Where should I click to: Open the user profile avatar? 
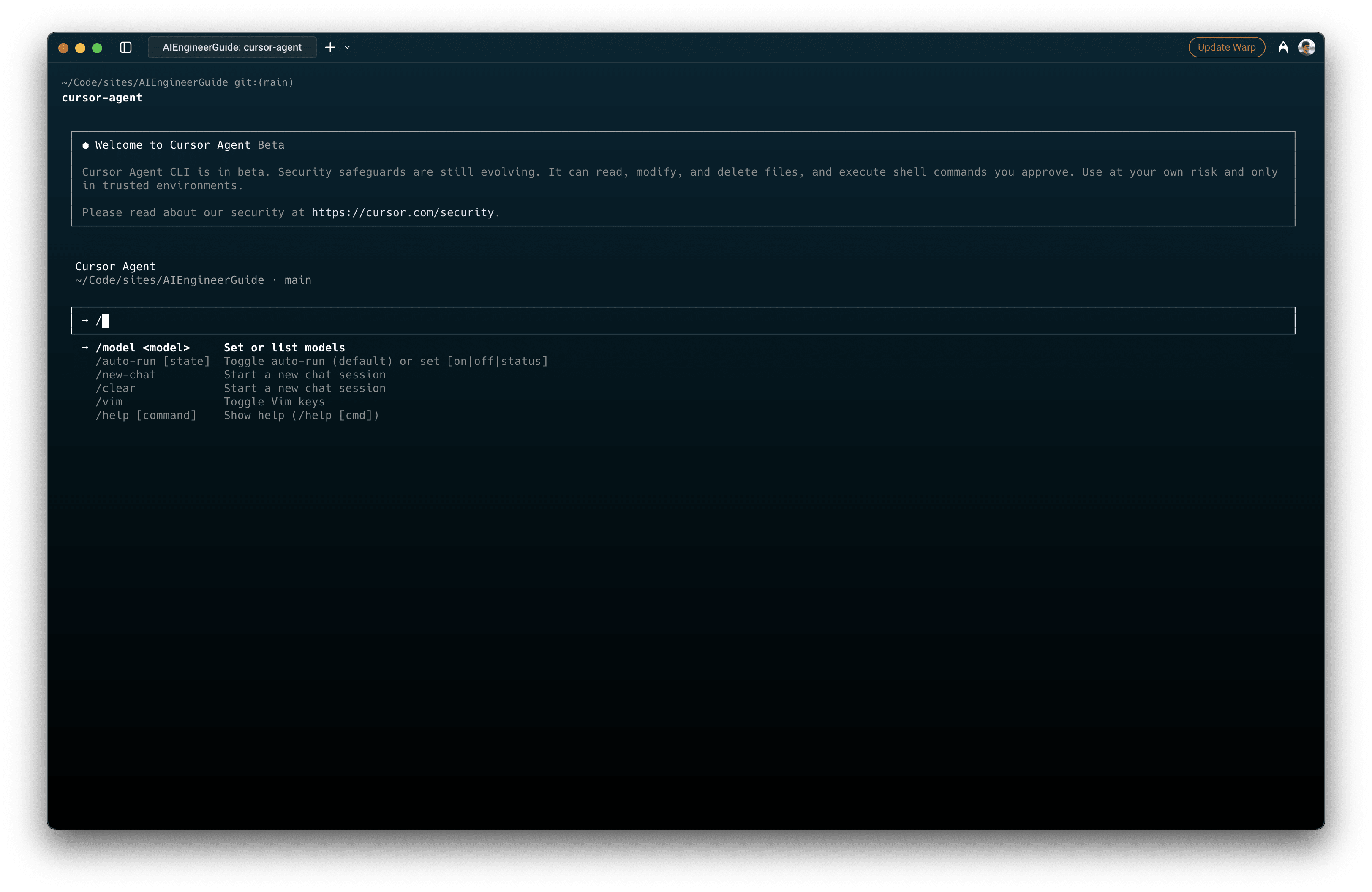pyautogui.click(x=1306, y=47)
